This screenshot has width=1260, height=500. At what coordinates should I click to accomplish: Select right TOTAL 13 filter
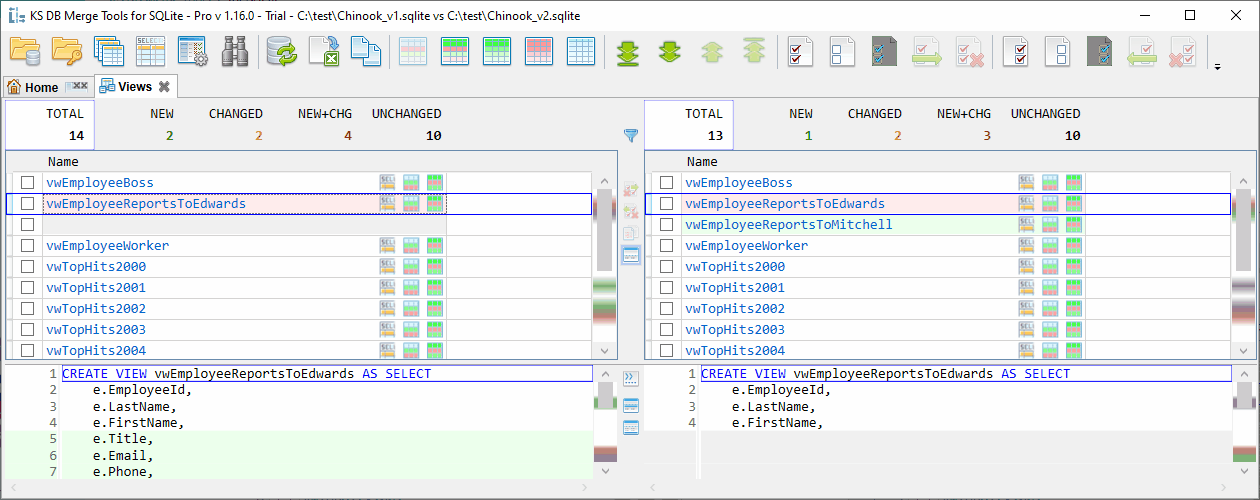tap(689, 125)
